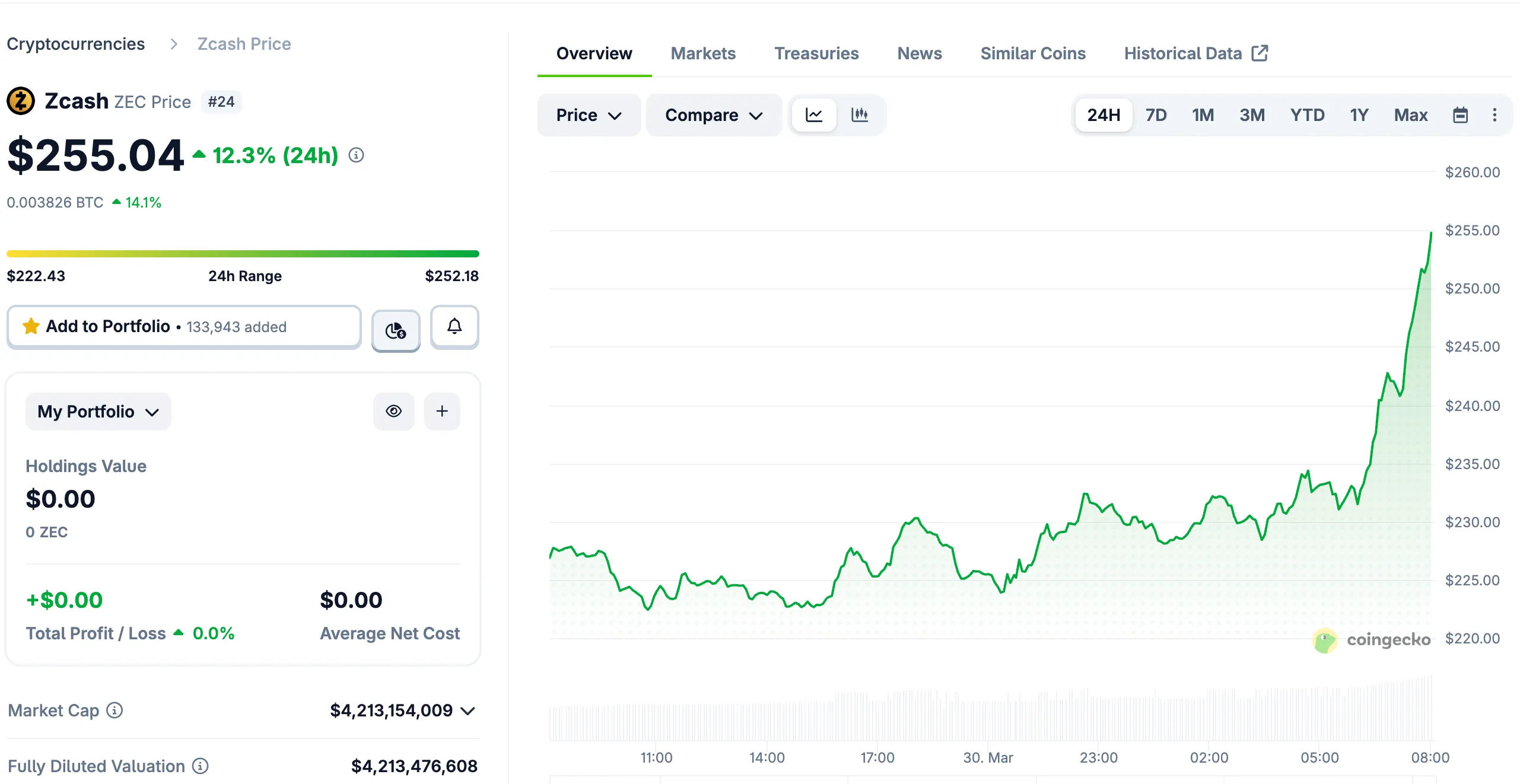Open the Cryptocurrencies breadcrumb link

click(x=76, y=44)
